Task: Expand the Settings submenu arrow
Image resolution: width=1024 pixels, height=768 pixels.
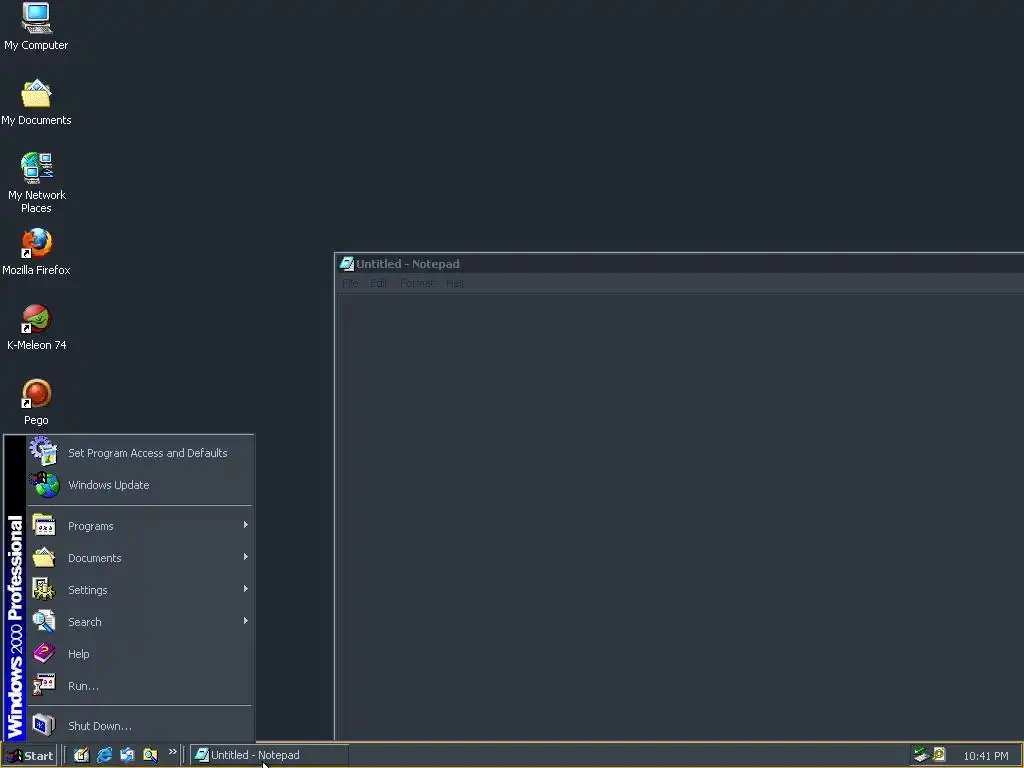Action: [246, 589]
